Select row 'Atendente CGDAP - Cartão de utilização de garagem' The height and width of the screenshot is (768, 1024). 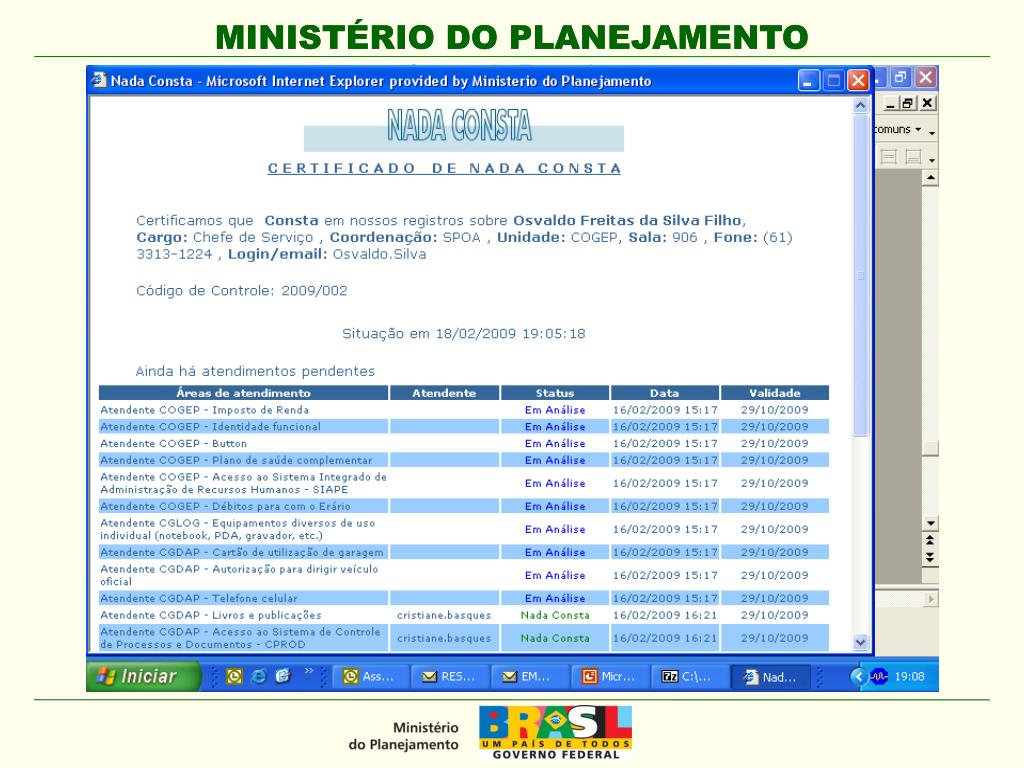(464, 552)
